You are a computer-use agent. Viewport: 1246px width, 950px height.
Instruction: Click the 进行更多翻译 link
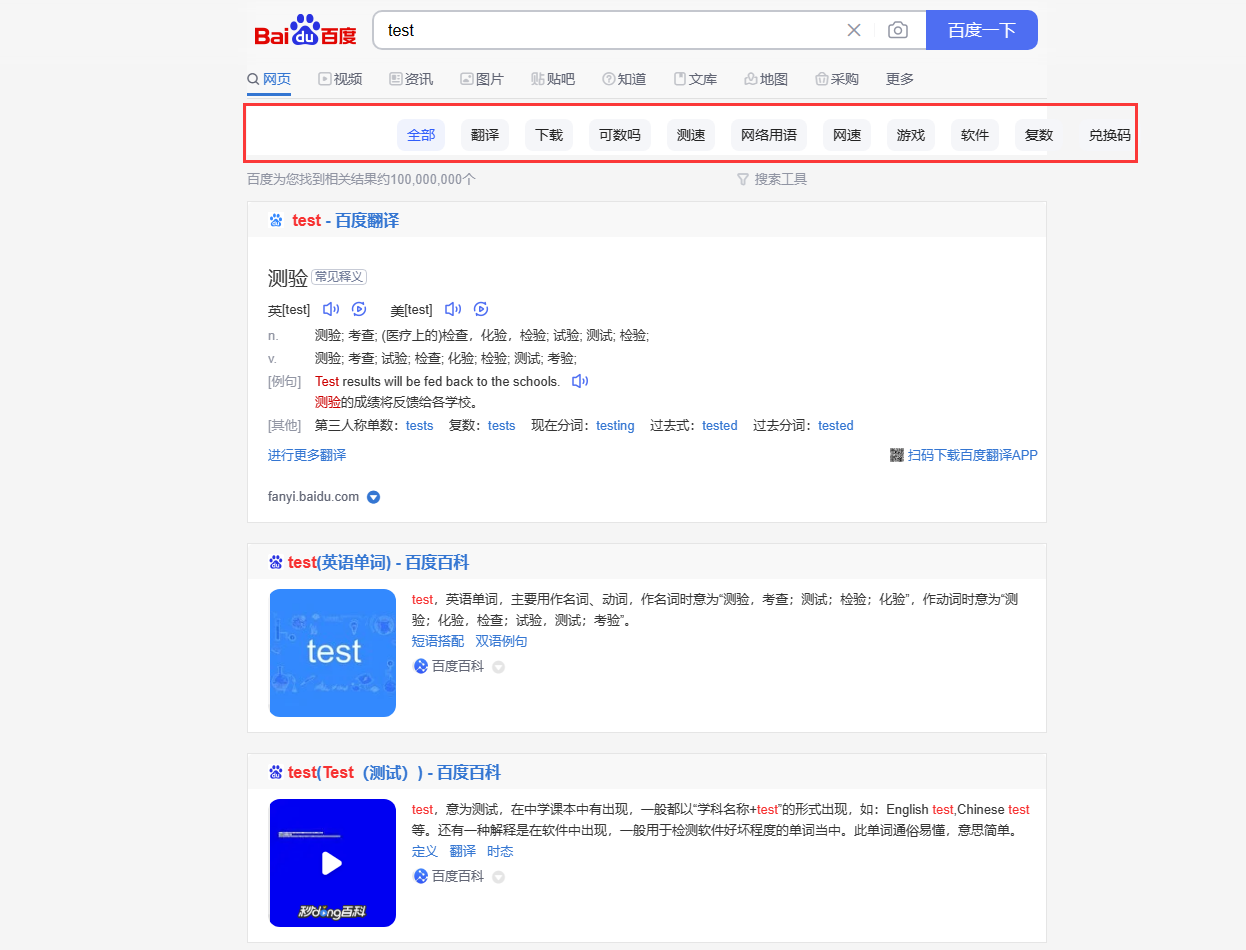click(x=306, y=454)
